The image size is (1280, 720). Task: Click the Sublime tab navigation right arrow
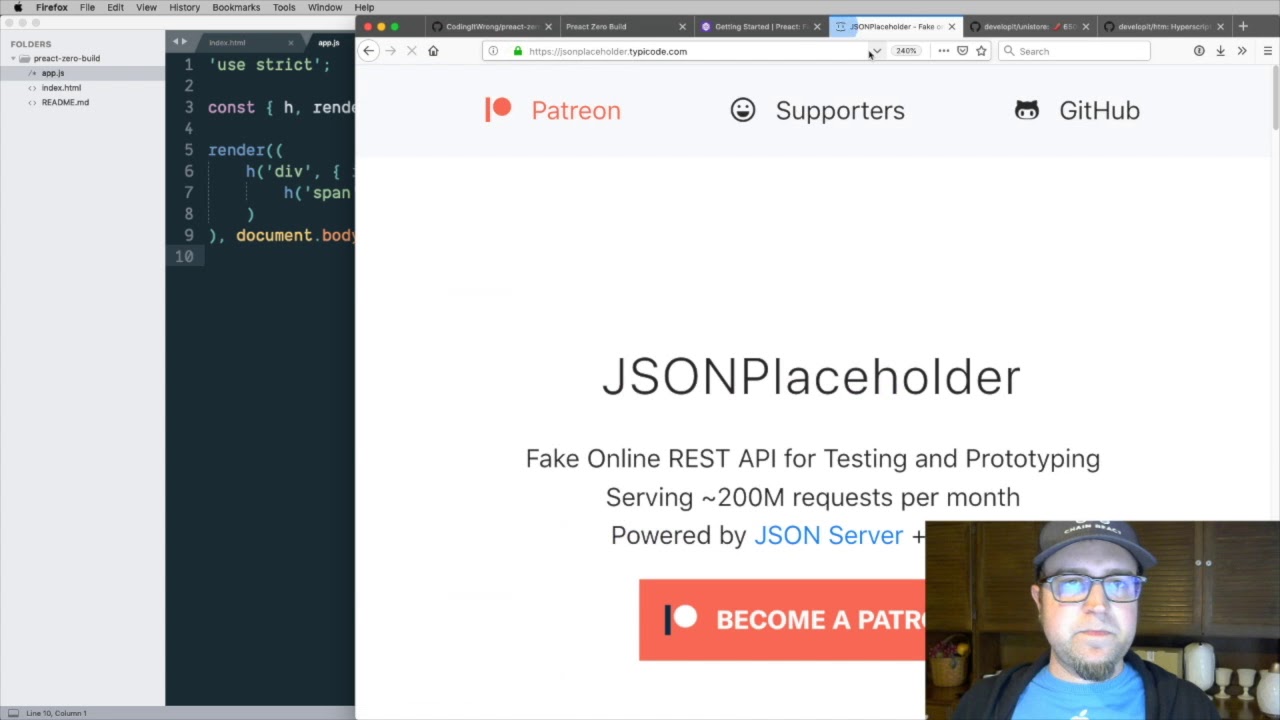pyautogui.click(x=184, y=42)
